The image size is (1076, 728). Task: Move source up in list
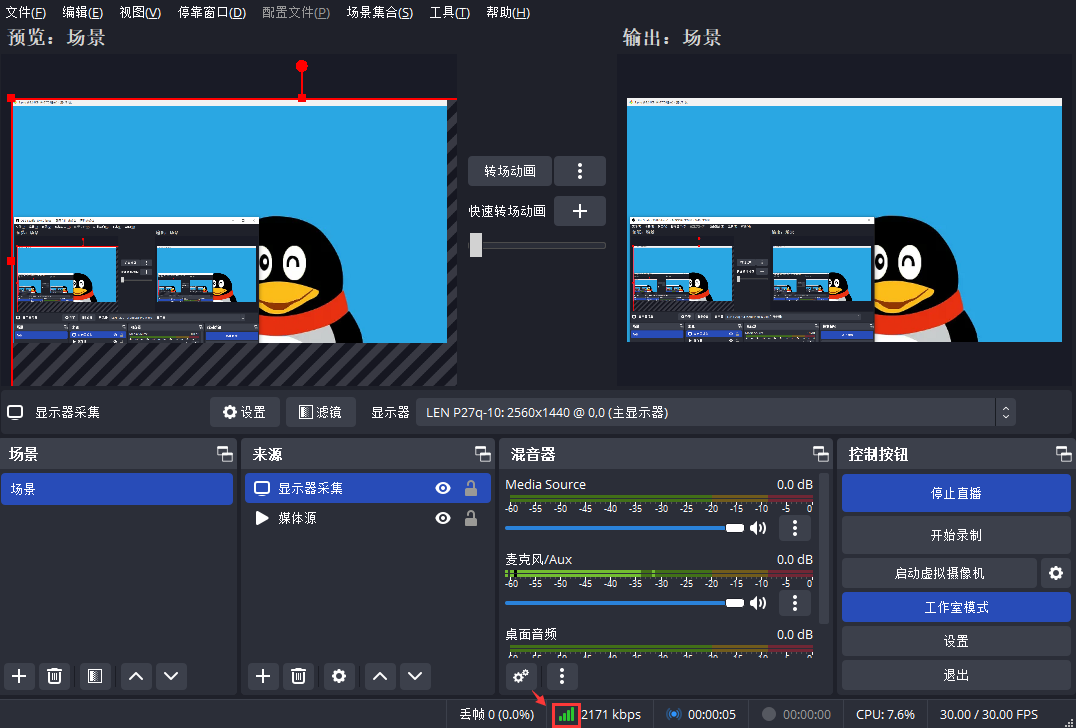click(380, 677)
